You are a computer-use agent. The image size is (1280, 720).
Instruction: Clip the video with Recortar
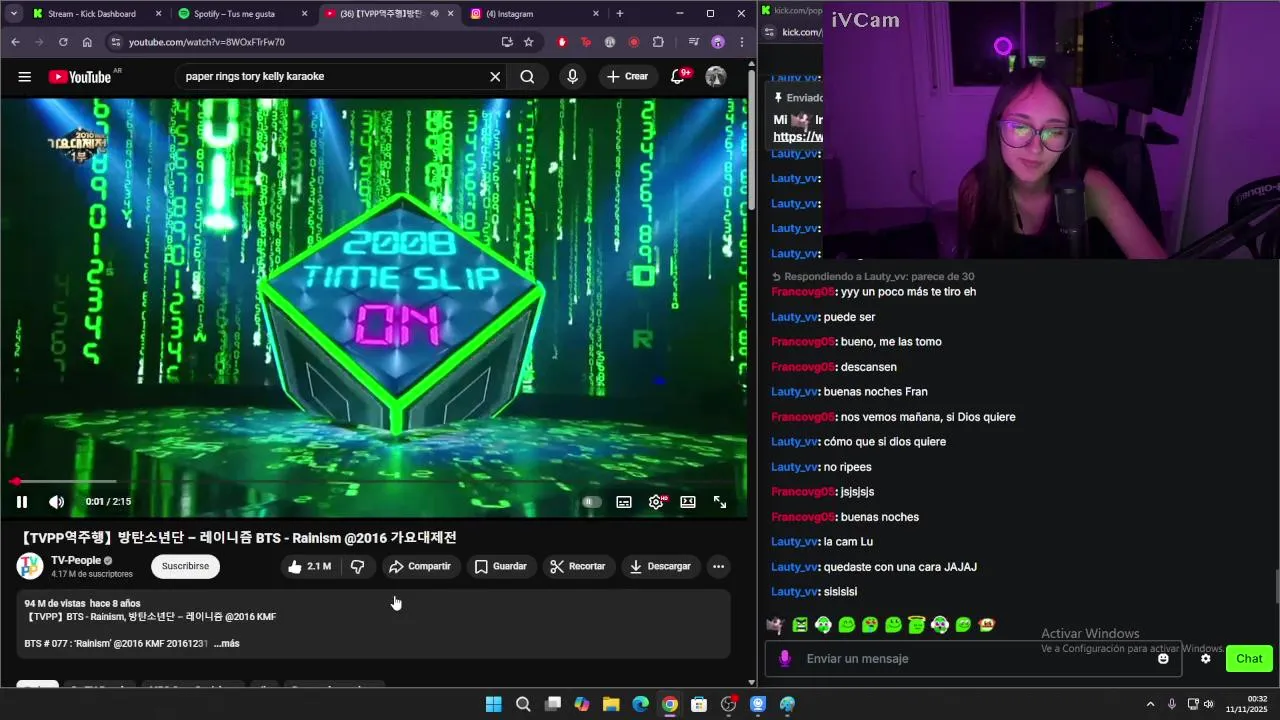pyautogui.click(x=578, y=567)
